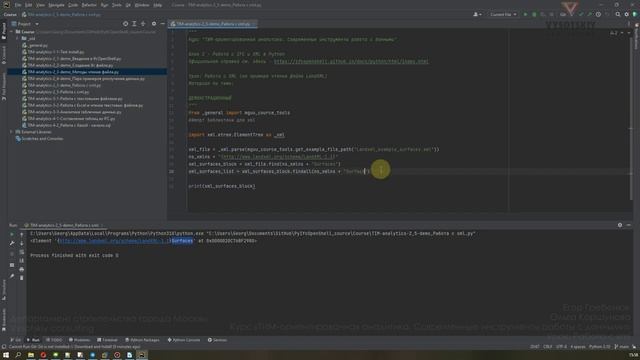Screen dimensions: 640x360
Task: Expand the _xml folder
Action: click(18, 38)
